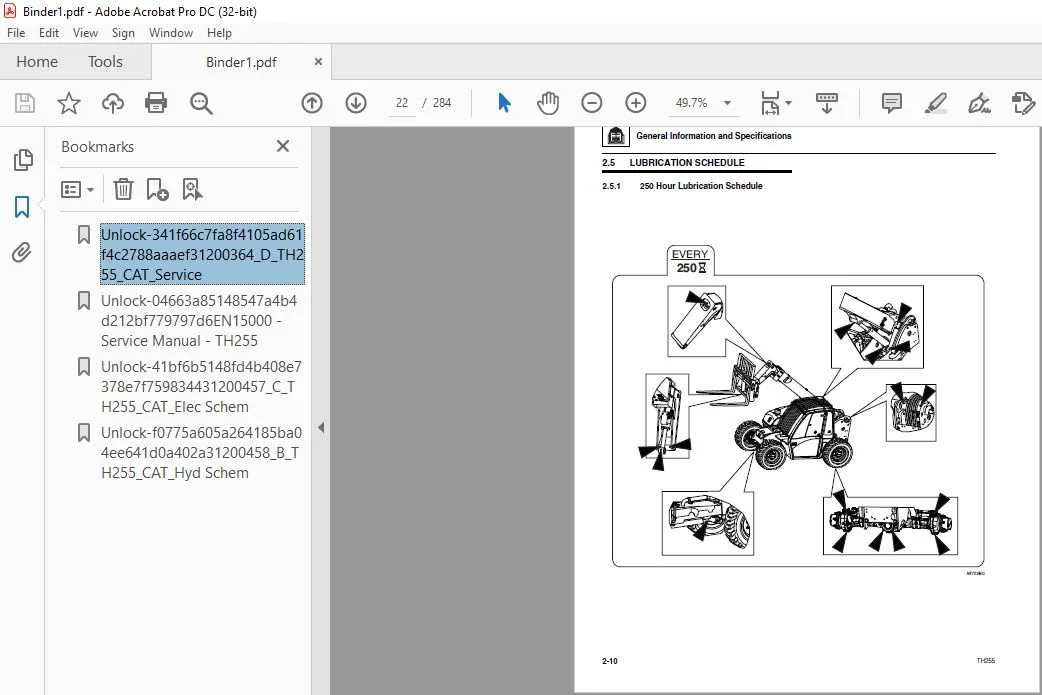Click the page number field showing 22

coord(402,103)
